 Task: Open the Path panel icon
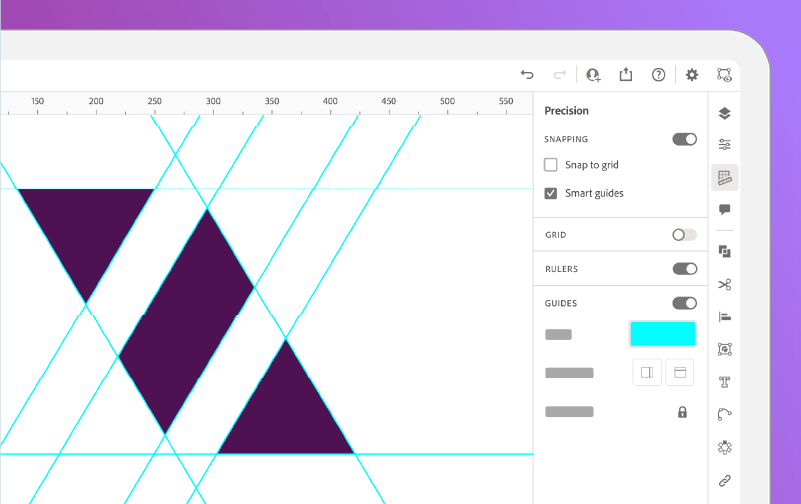[724, 414]
